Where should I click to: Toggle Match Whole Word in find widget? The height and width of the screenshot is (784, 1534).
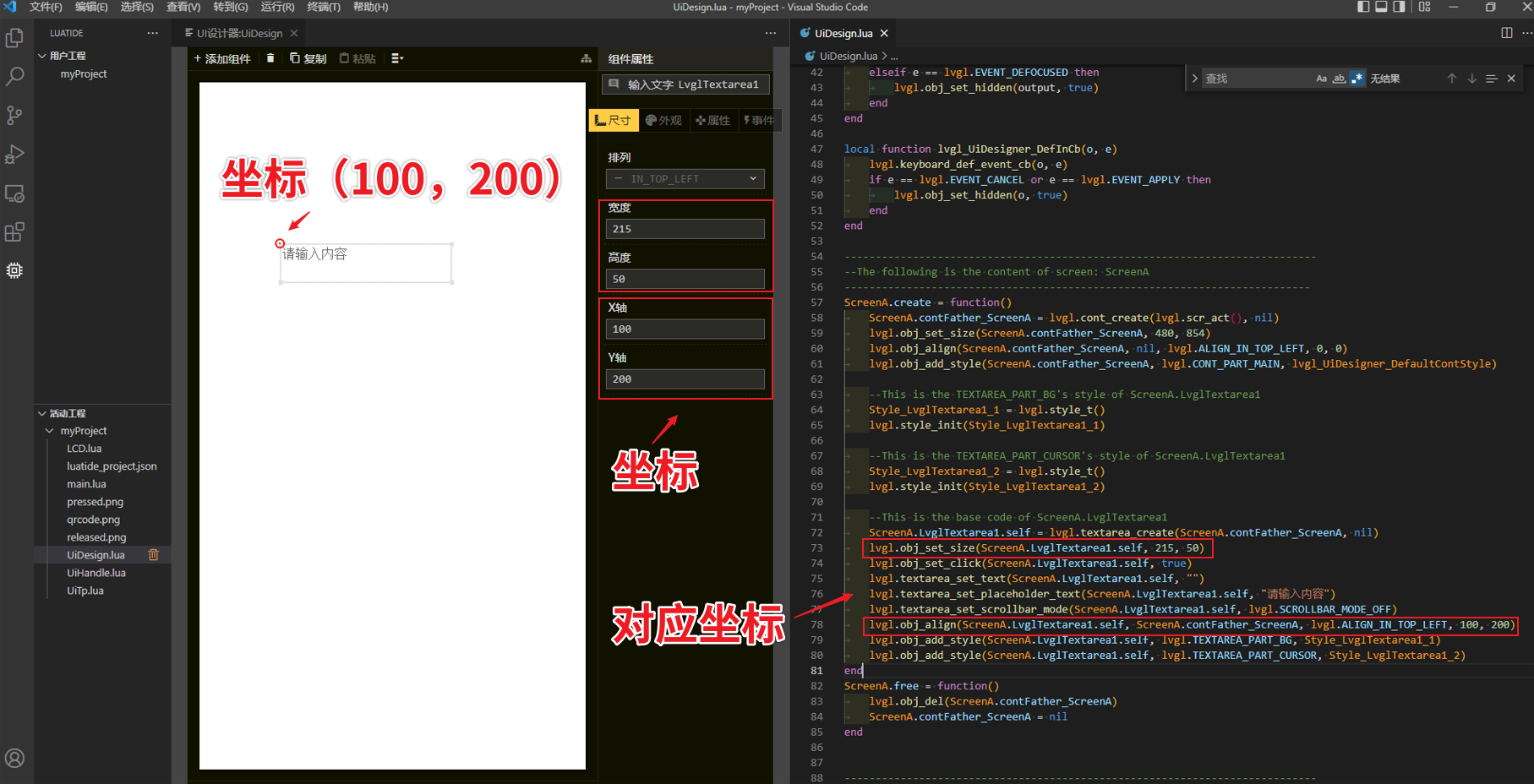pyautogui.click(x=1339, y=79)
